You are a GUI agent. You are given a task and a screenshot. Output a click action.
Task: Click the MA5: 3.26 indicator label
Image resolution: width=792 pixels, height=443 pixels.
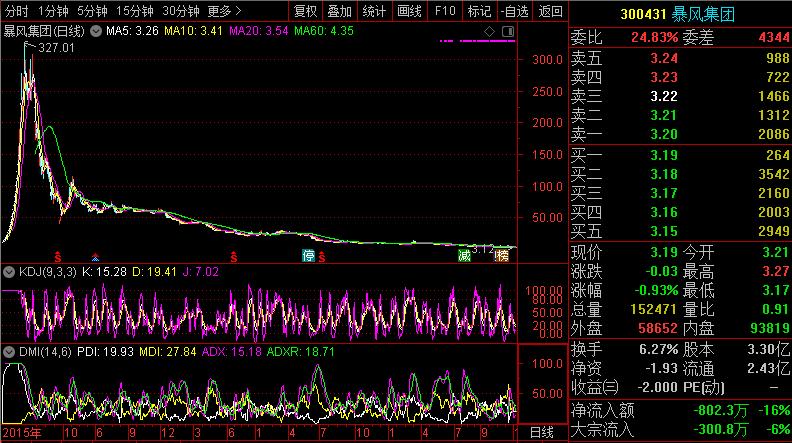(x=132, y=31)
